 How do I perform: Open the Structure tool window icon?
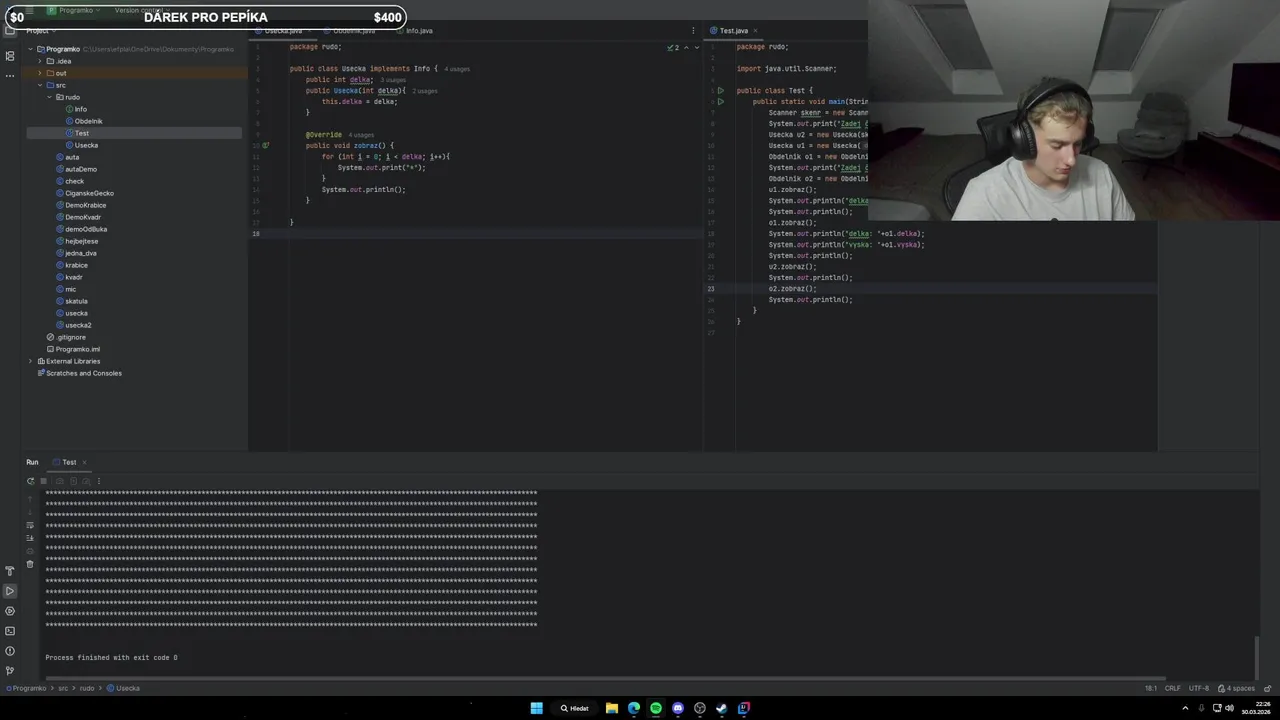[x=10, y=56]
